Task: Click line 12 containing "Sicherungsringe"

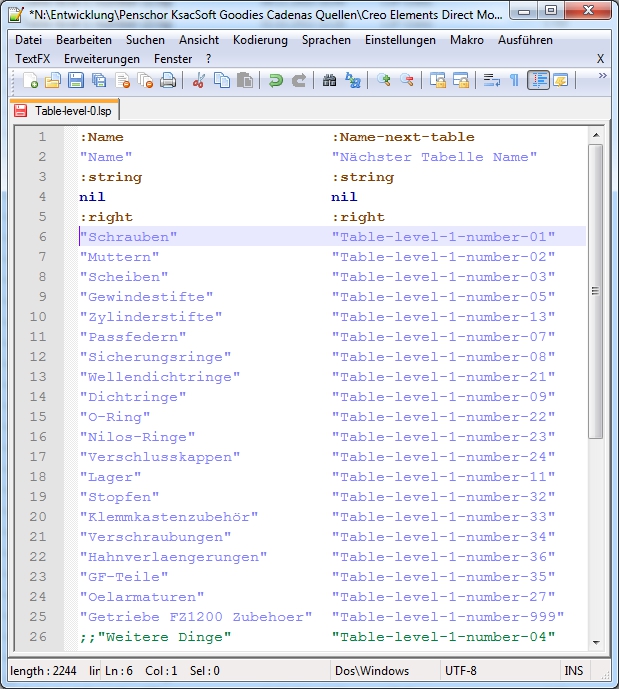Action: click(x=155, y=357)
